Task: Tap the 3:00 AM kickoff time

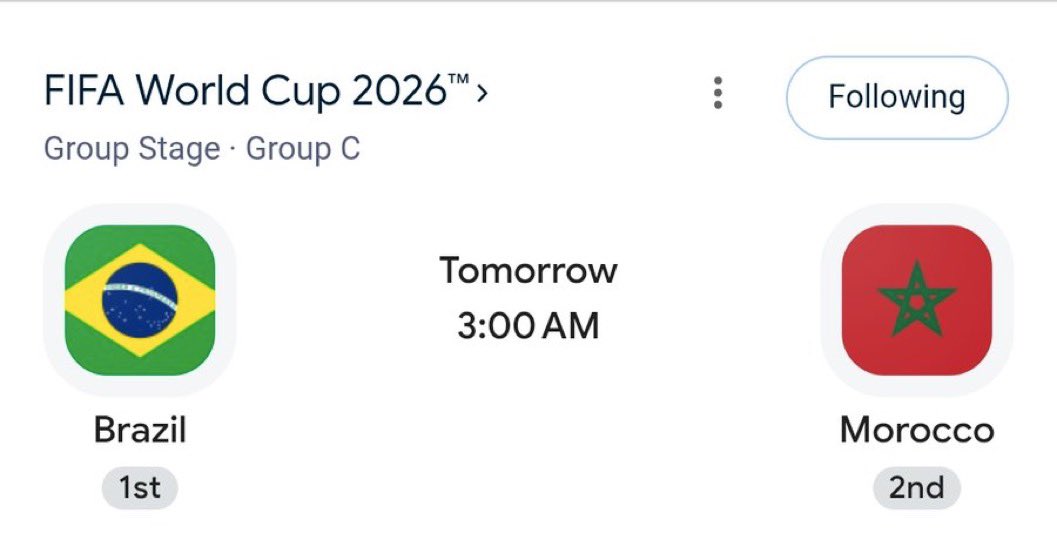Action: [528, 326]
